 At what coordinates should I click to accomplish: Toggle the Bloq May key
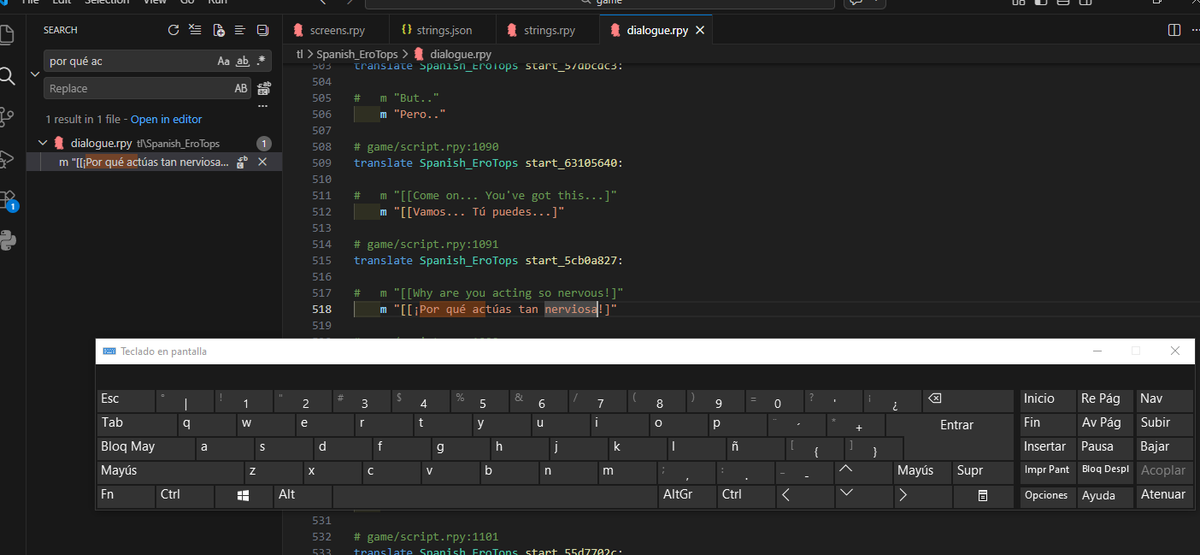point(147,447)
